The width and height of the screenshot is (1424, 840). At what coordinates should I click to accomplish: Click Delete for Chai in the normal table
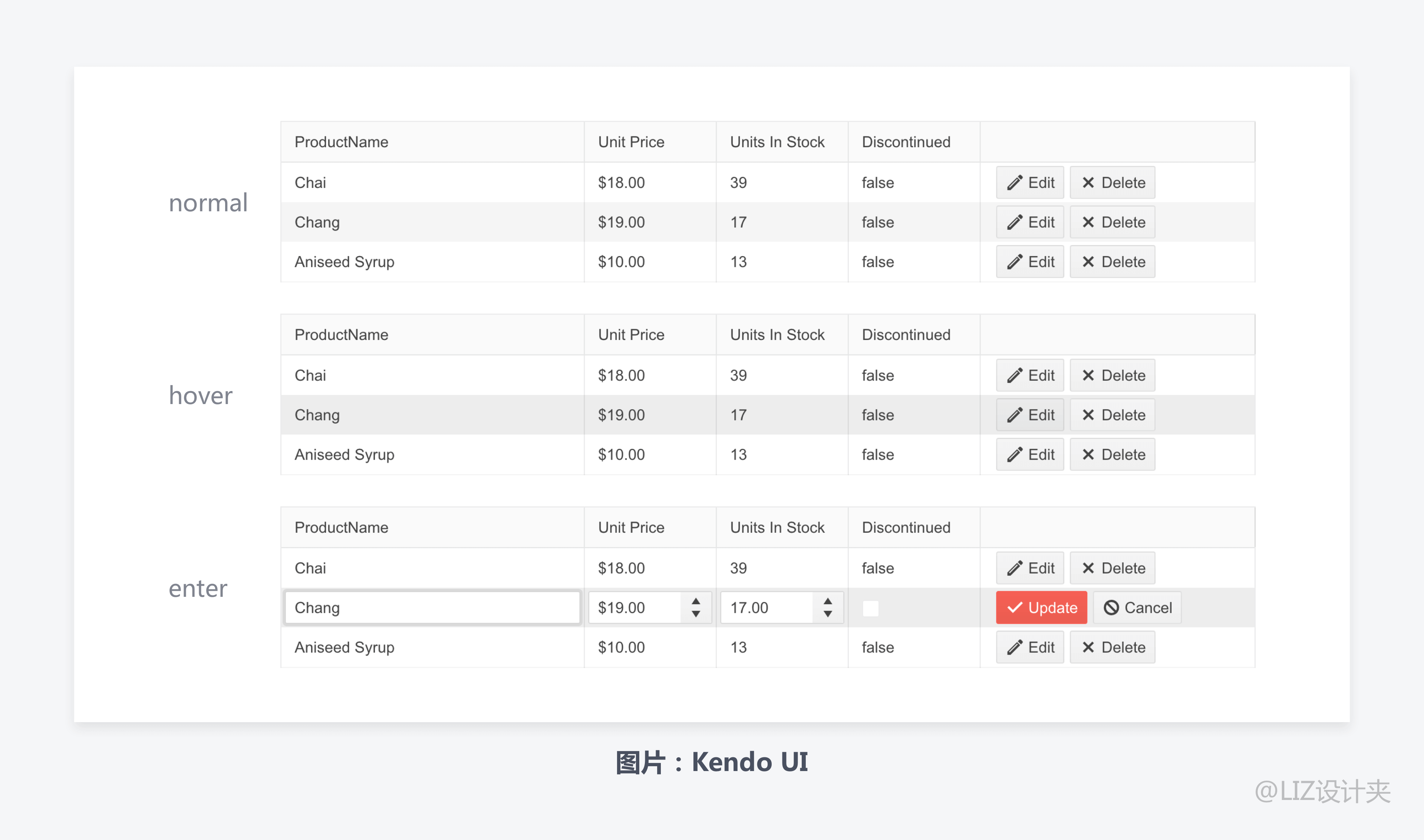(1112, 182)
